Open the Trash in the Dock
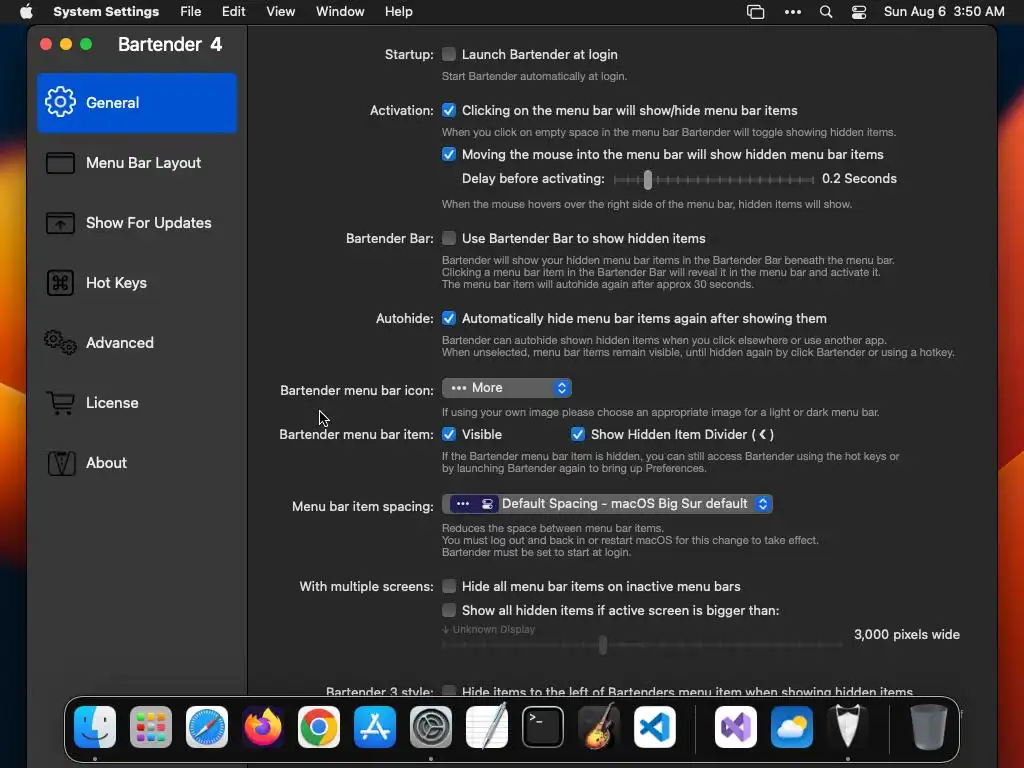Image resolution: width=1024 pixels, height=768 pixels. [929, 727]
